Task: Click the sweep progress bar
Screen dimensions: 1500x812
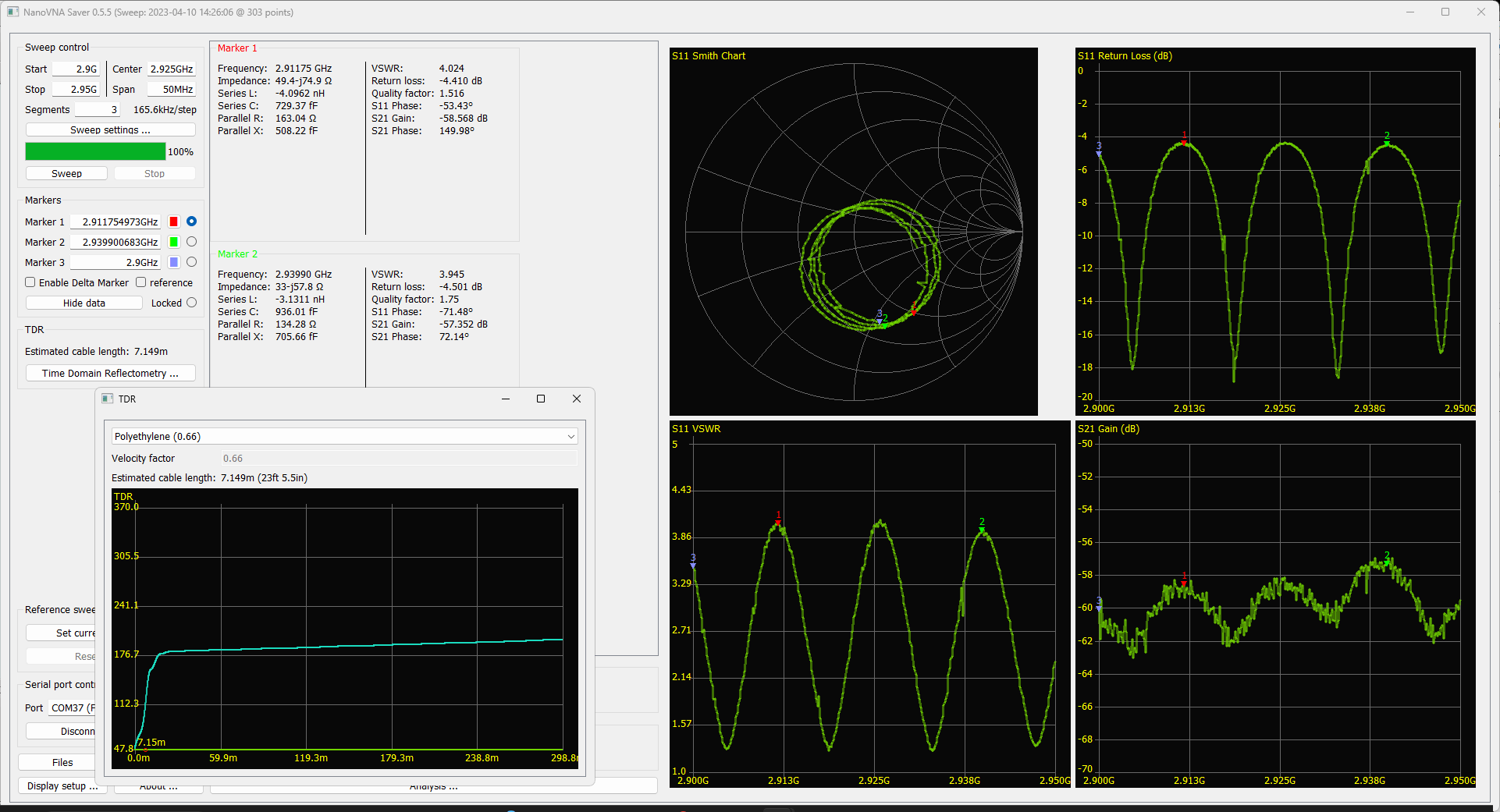Action: (95, 151)
